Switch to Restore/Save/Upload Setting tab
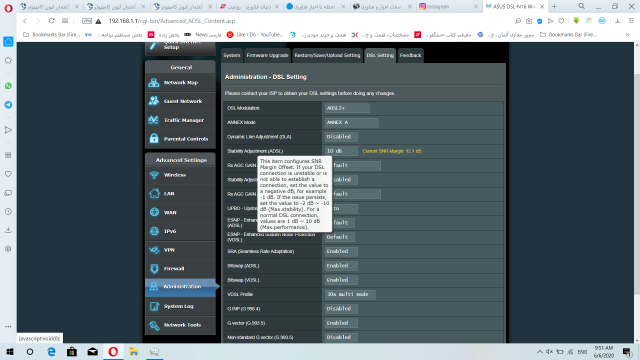Screen dimensions: 640x360 click(327, 56)
